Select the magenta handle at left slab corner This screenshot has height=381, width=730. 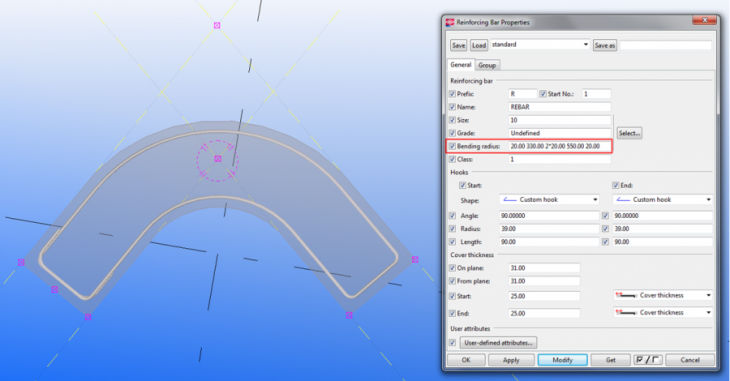coord(21,263)
